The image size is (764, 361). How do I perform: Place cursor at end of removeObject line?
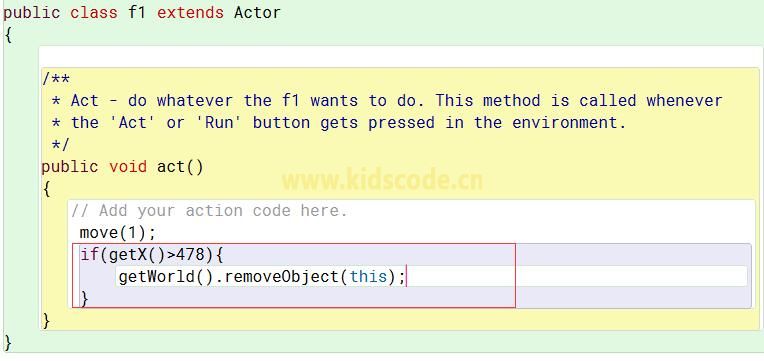tap(406, 277)
